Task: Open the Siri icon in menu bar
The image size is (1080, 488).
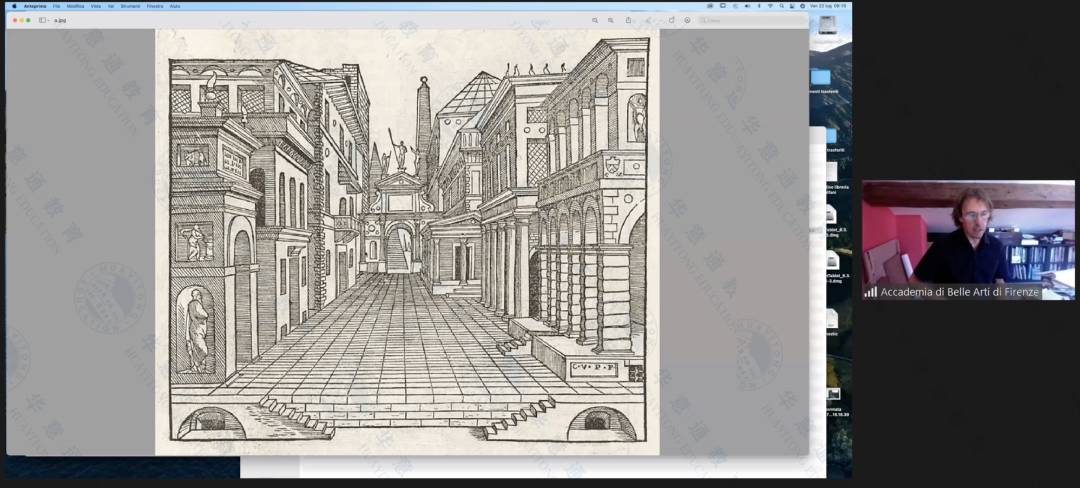Action: [802, 6]
